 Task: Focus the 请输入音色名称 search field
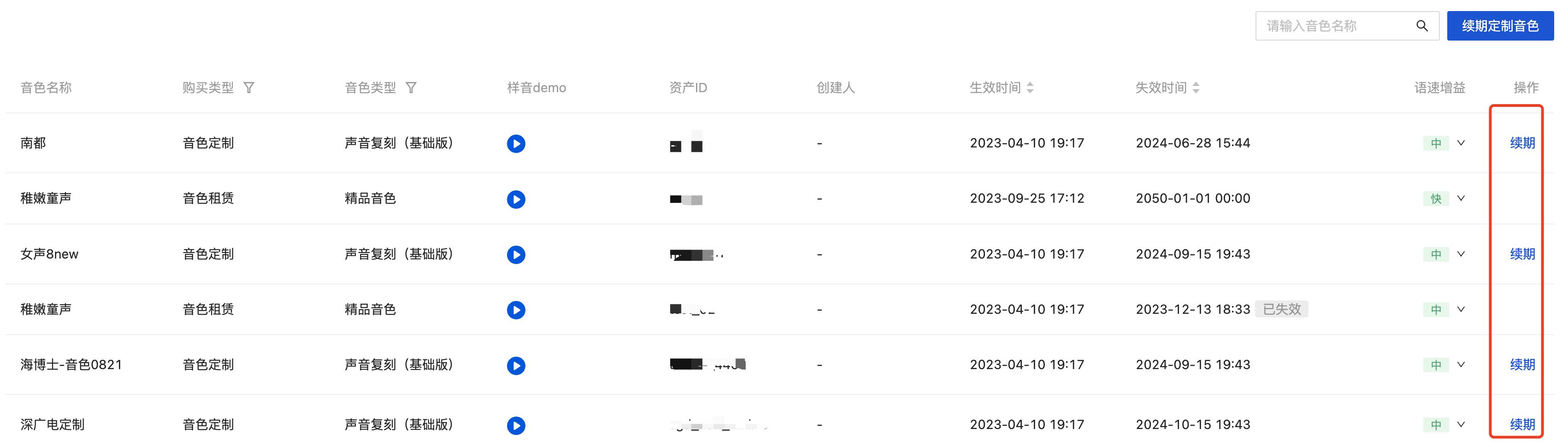click(1333, 26)
